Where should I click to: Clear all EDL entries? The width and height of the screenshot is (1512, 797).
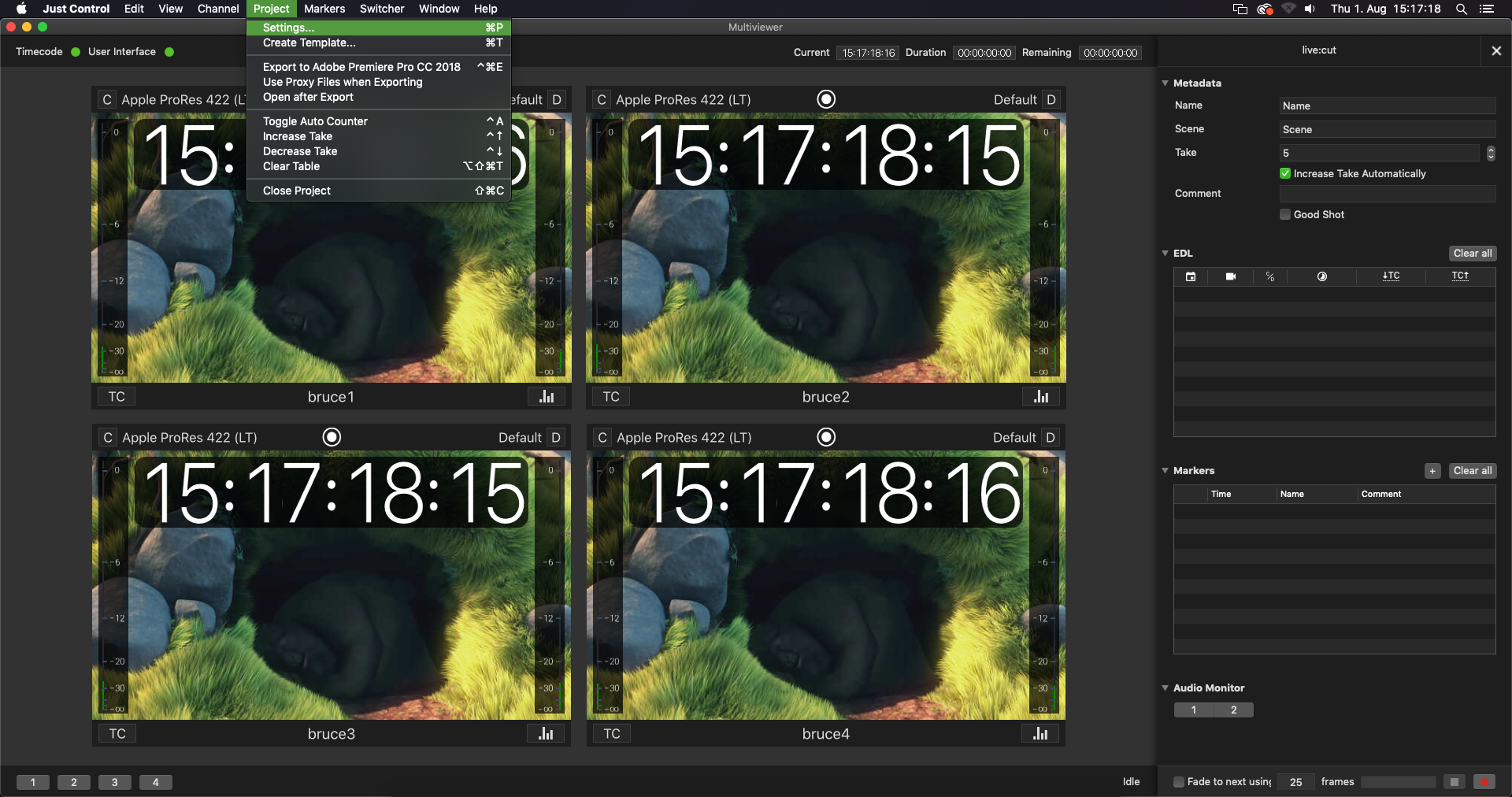1473,254
